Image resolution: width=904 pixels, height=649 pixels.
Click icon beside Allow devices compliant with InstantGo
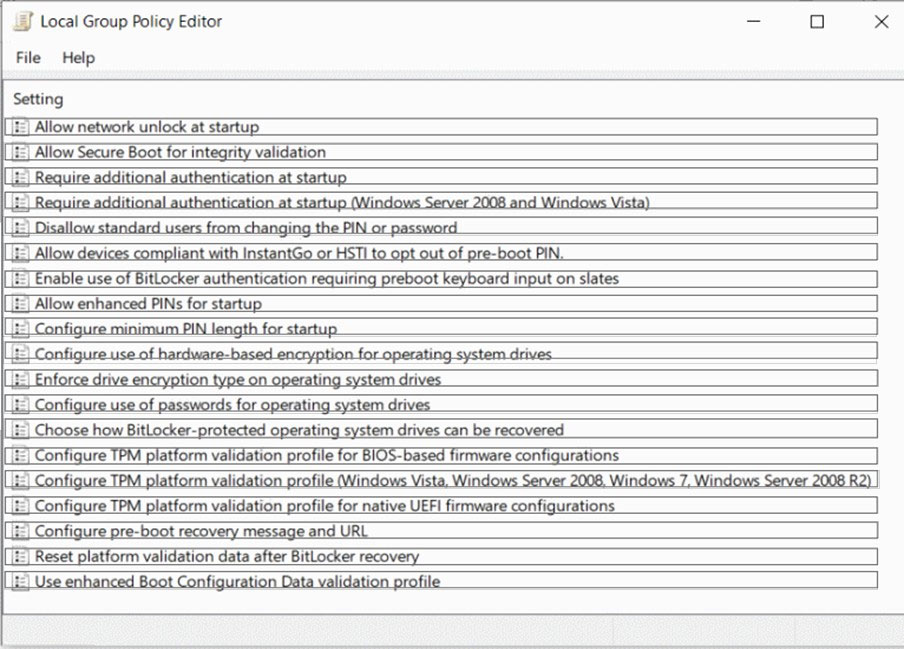point(21,253)
